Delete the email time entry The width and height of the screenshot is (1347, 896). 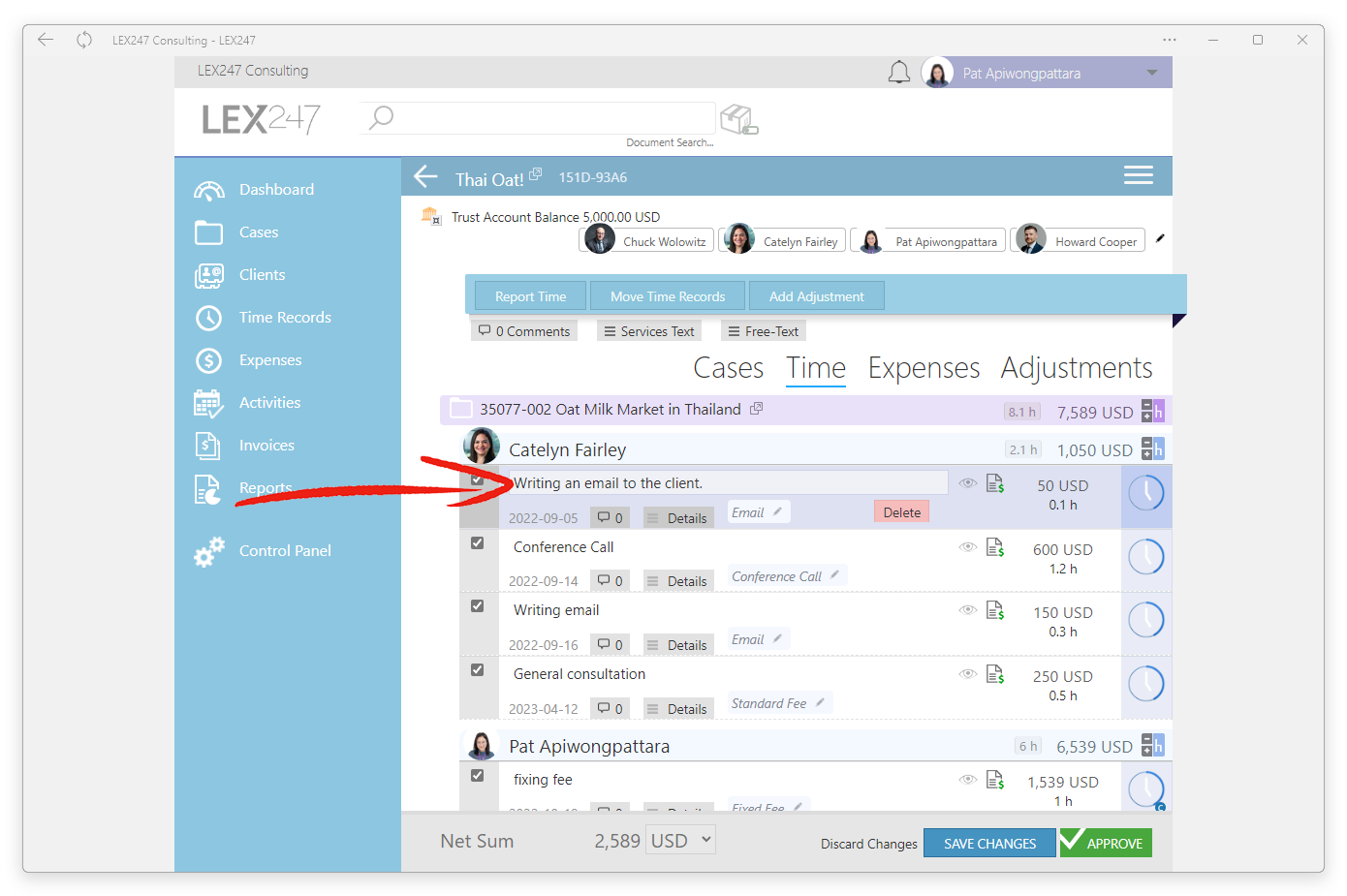point(902,512)
